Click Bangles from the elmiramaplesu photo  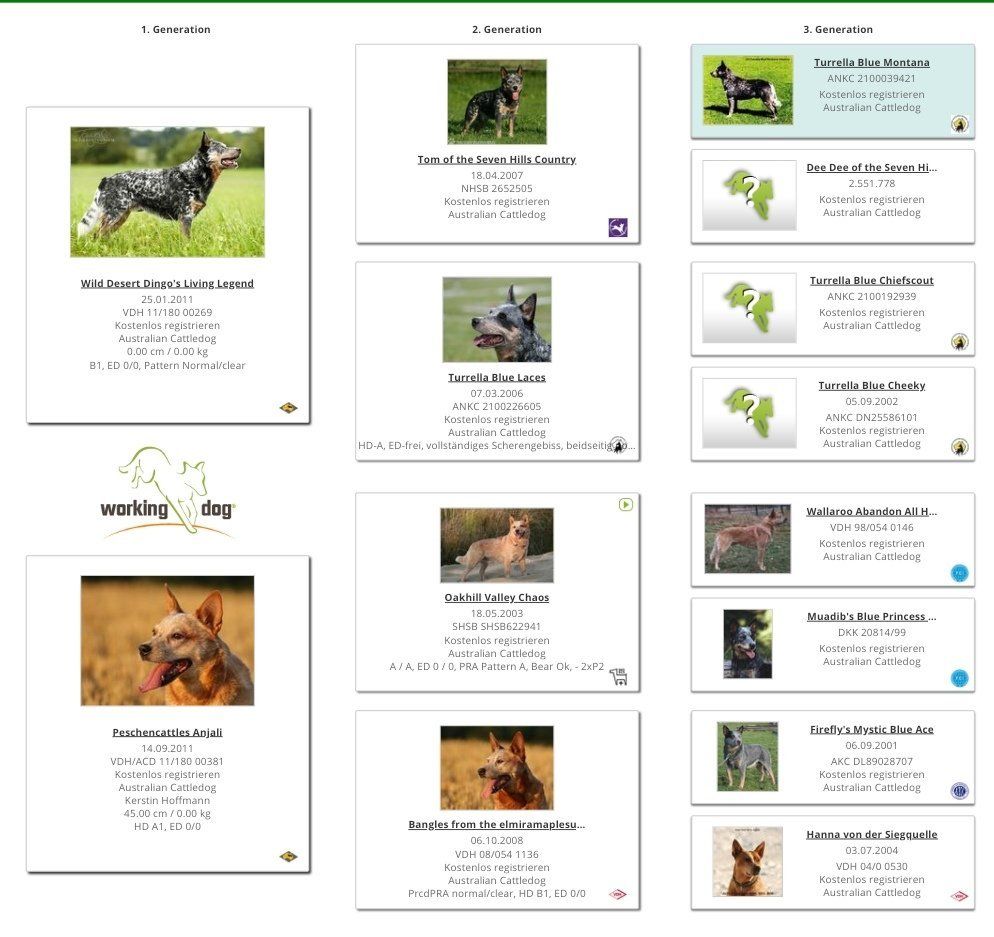point(497,768)
